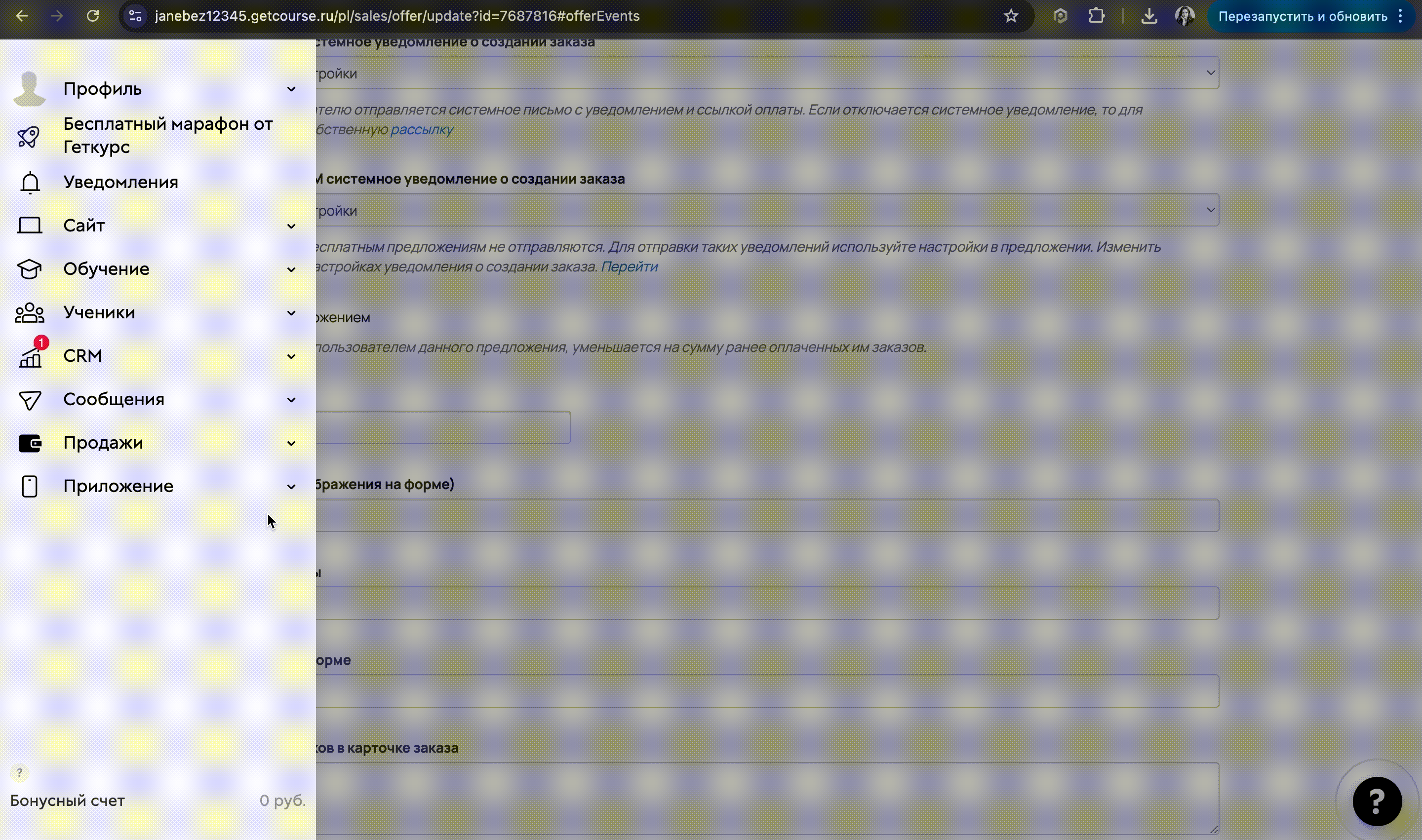Image resolution: width=1422 pixels, height=840 pixels.
Task: Click the laptop Сайт icon
Action: pos(30,225)
